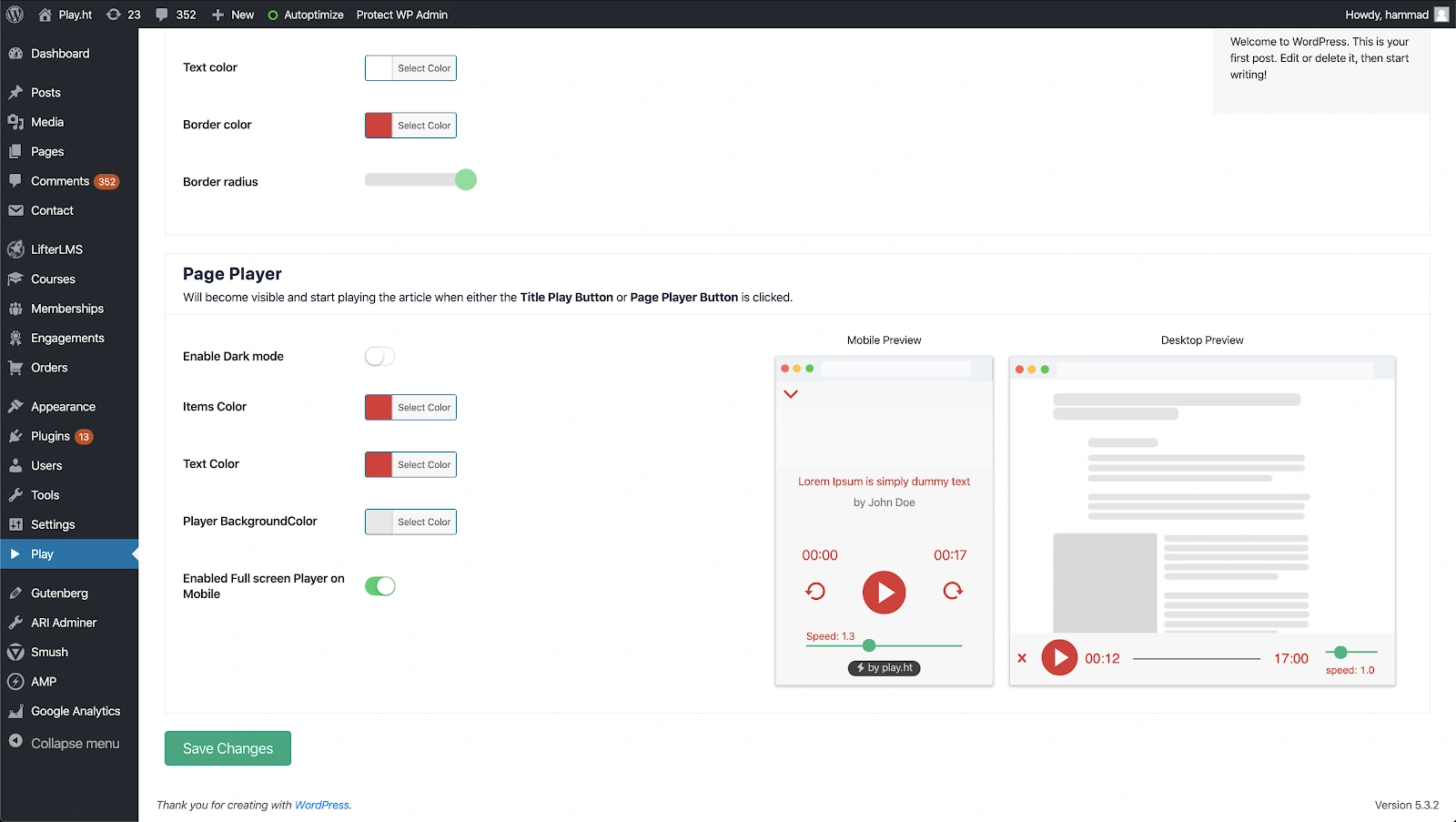This screenshot has width=1456, height=822.
Task: Click the LifterLMS sidebar icon
Action: (x=15, y=249)
